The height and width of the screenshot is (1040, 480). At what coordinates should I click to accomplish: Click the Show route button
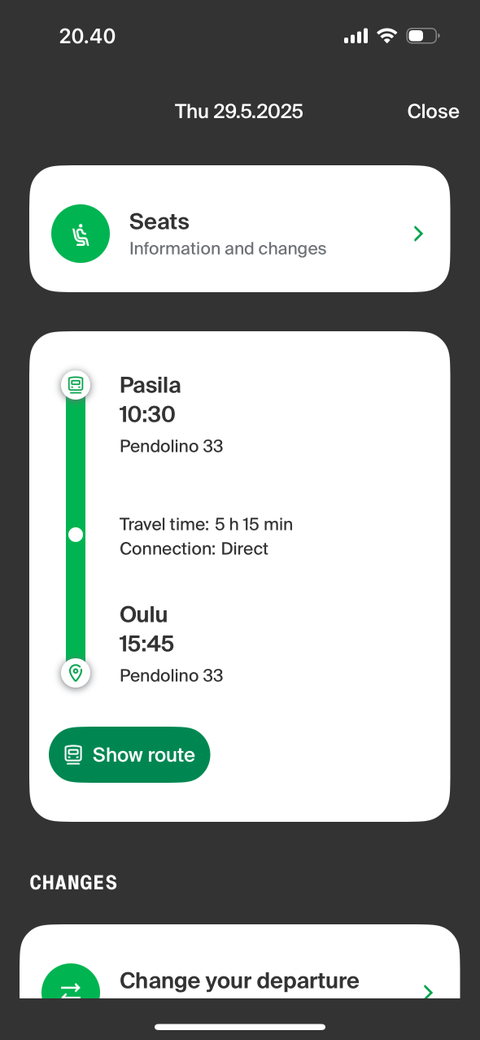[x=129, y=755]
